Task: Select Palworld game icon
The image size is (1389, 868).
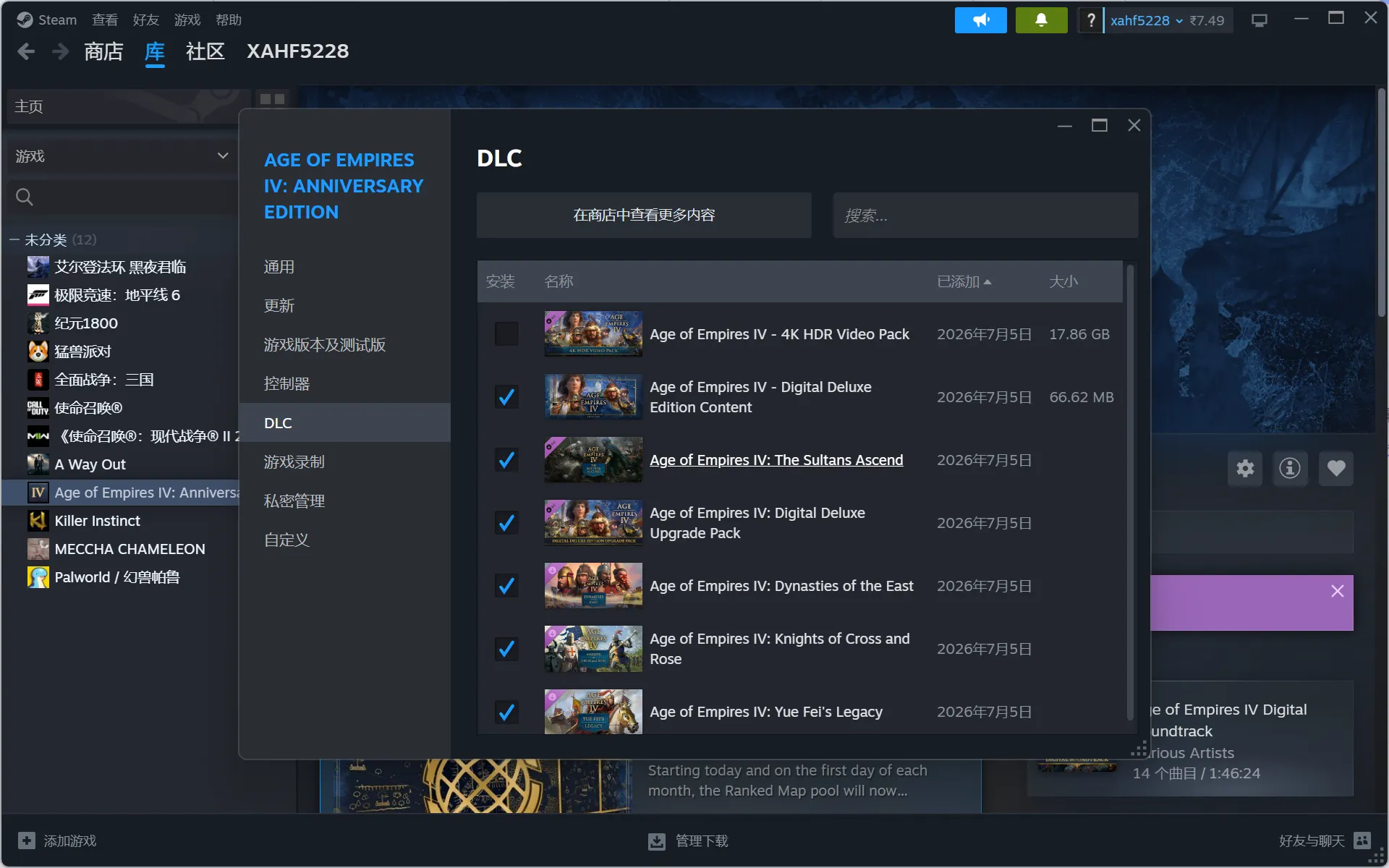Action: pos(38,577)
